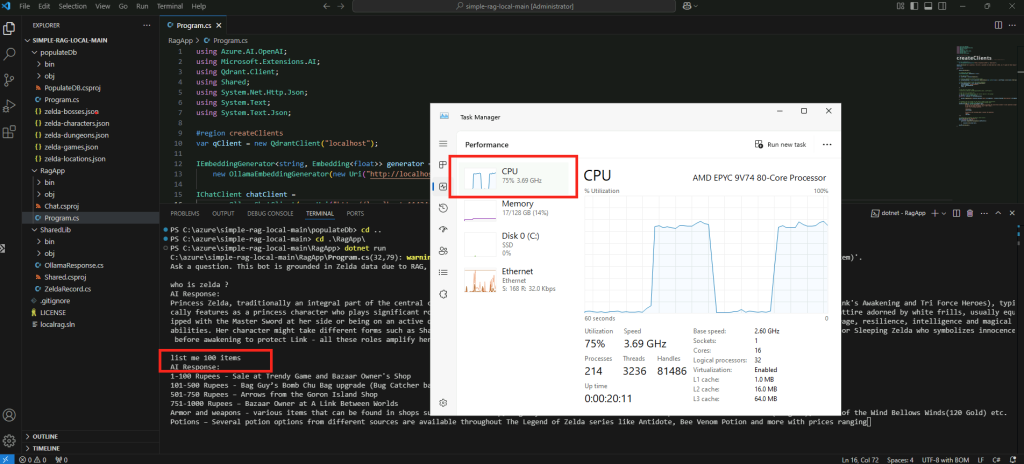Viewport: 1024px width, 464px height.
Task: Click C# language mode in status bar
Action: pyautogui.click(x=997, y=459)
